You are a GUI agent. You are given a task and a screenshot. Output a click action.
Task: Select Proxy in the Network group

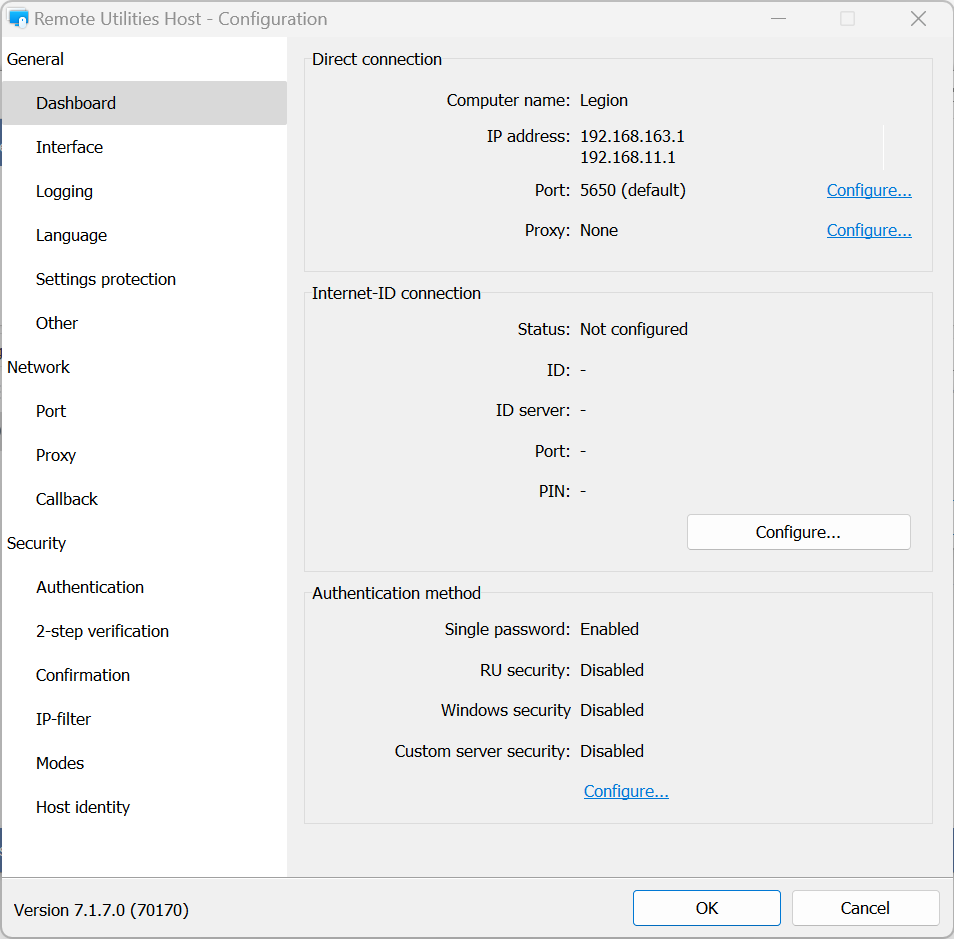pos(56,455)
